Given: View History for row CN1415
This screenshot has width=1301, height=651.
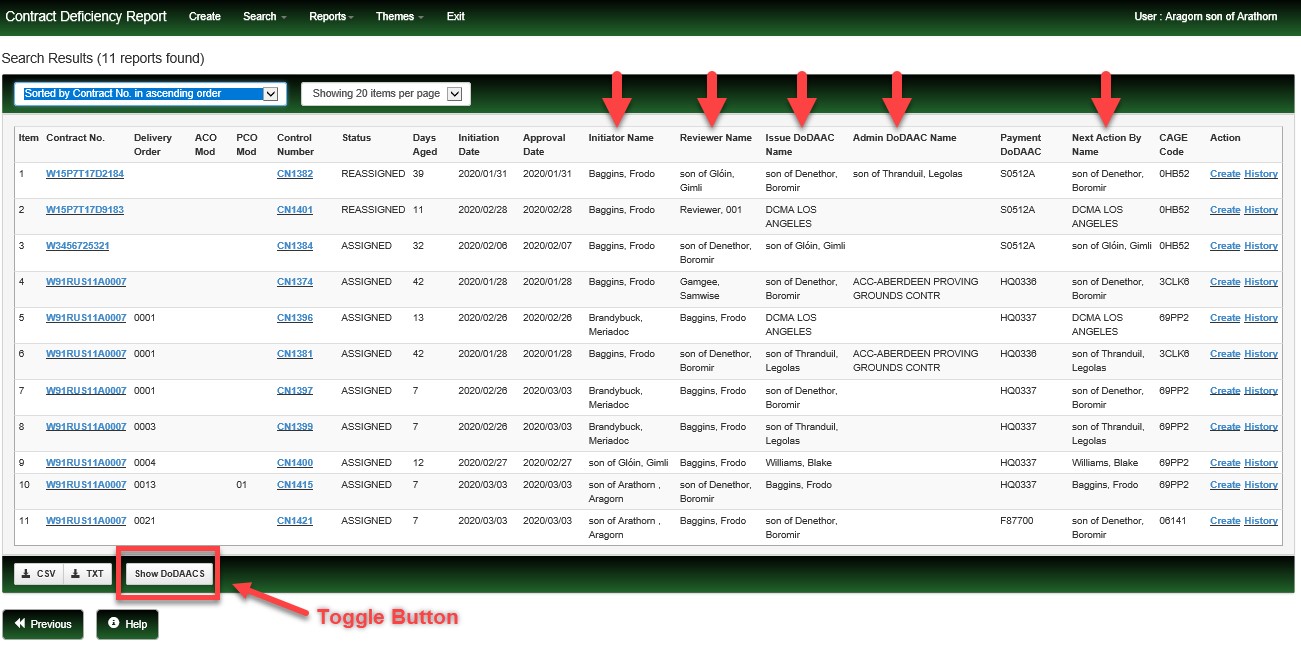Looking at the screenshot, I should 1261,485.
